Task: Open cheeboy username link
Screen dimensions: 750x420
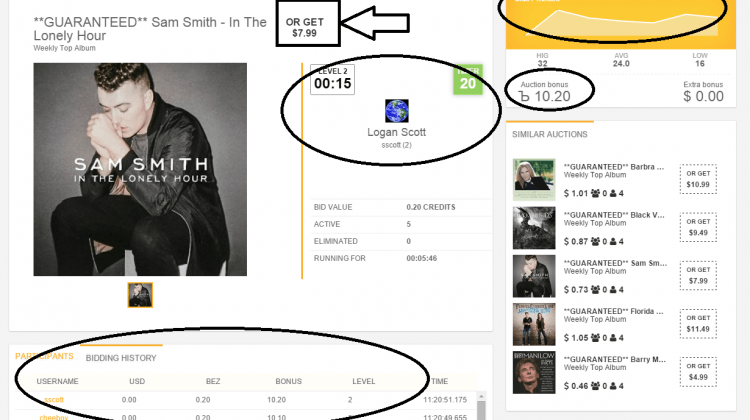Action: (54, 417)
